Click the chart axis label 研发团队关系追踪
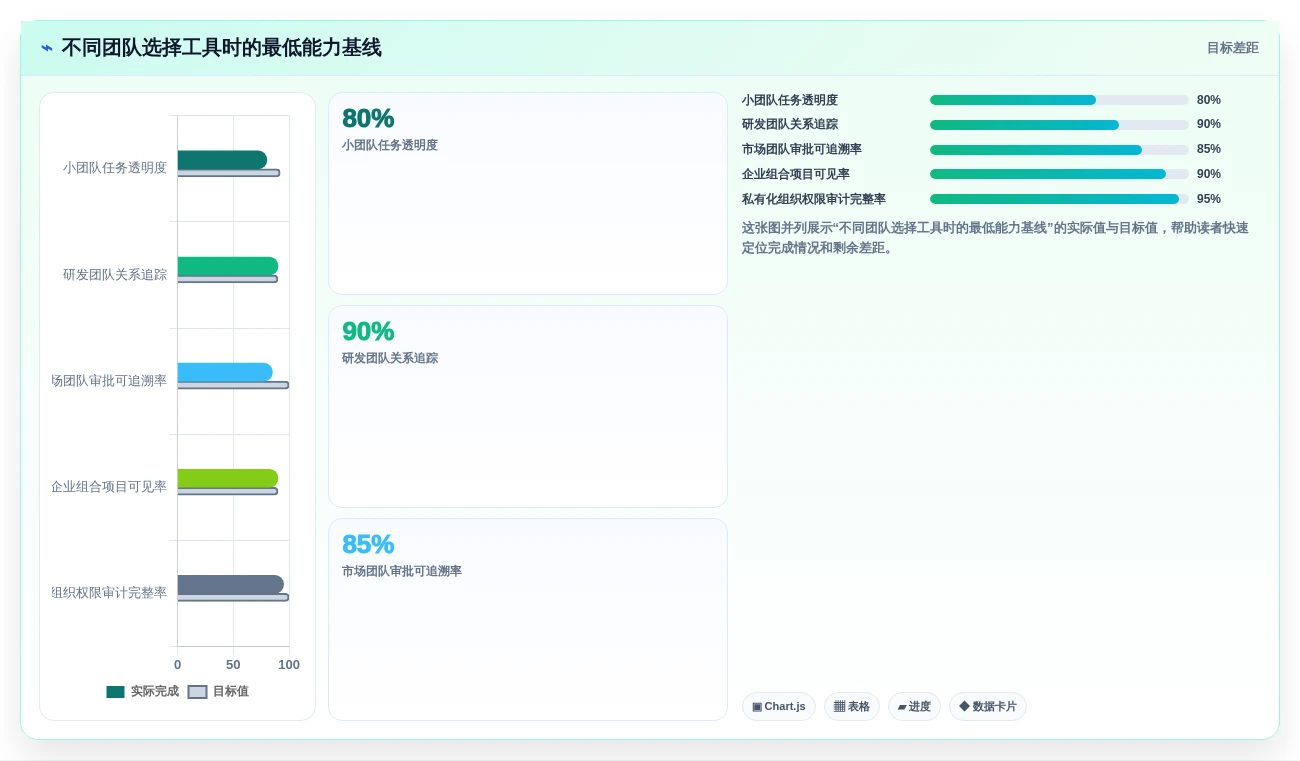The image size is (1300, 761). [x=115, y=274]
